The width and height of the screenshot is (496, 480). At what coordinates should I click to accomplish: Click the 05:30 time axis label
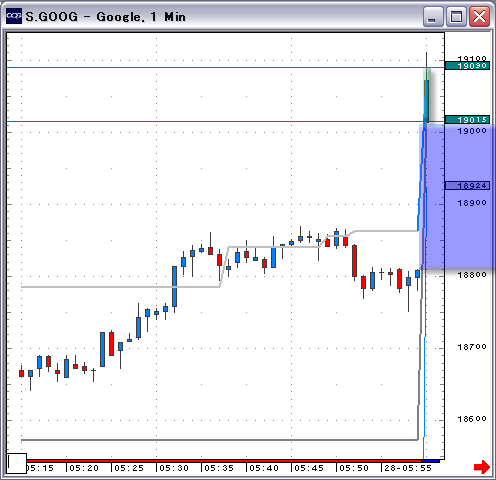[x=174, y=468]
